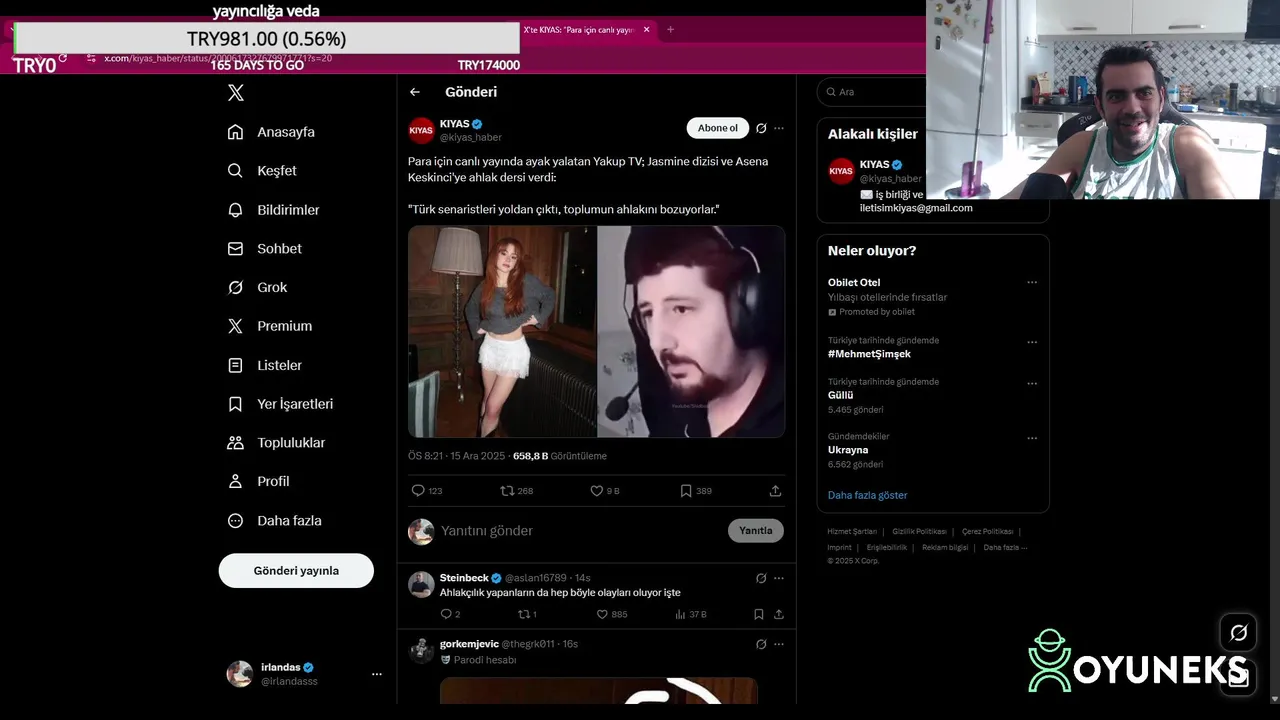Open a new browser tab
Viewport: 1280px width, 720px height.
670,30
